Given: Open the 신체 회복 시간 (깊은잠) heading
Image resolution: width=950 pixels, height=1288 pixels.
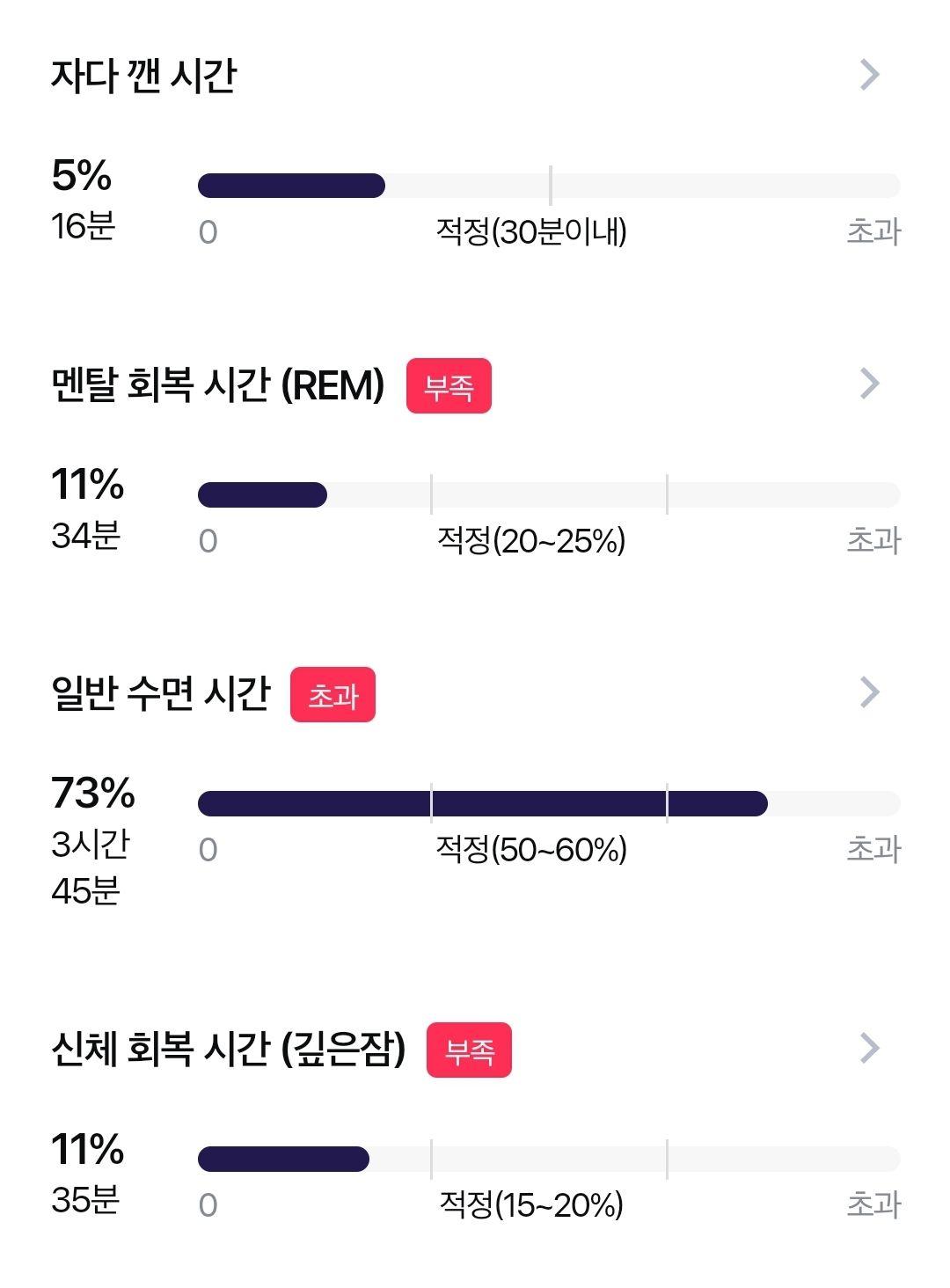Looking at the screenshot, I should coord(229,1049).
